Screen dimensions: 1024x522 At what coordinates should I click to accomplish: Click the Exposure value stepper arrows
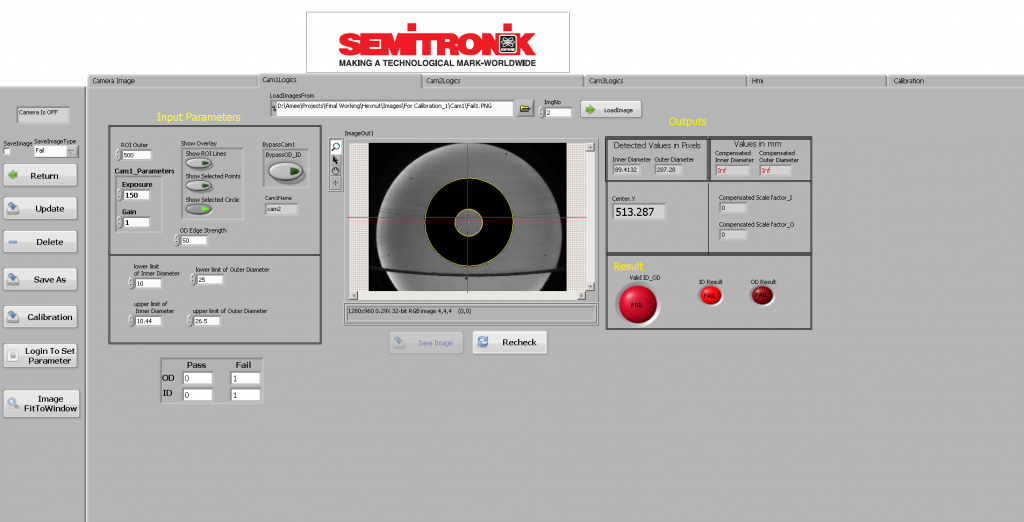pos(119,195)
